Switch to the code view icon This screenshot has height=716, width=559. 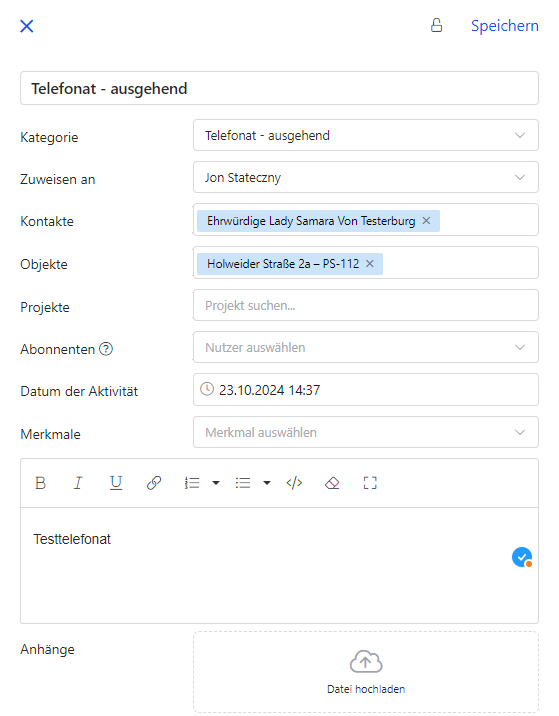point(294,483)
